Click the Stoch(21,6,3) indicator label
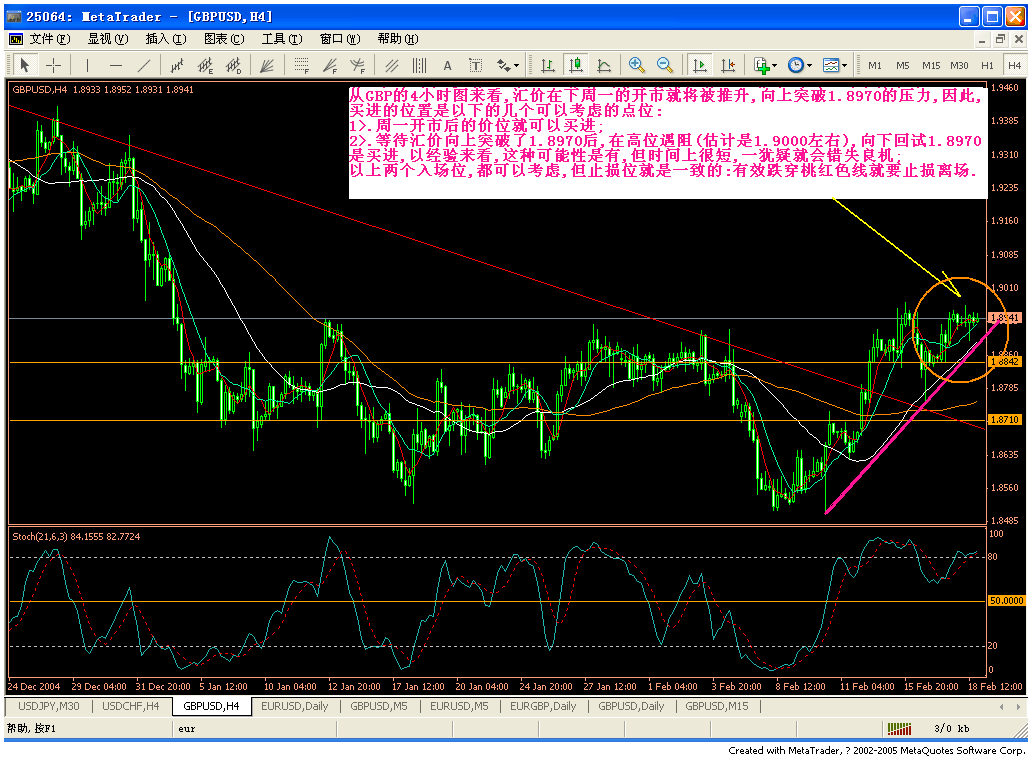 click(x=76, y=536)
